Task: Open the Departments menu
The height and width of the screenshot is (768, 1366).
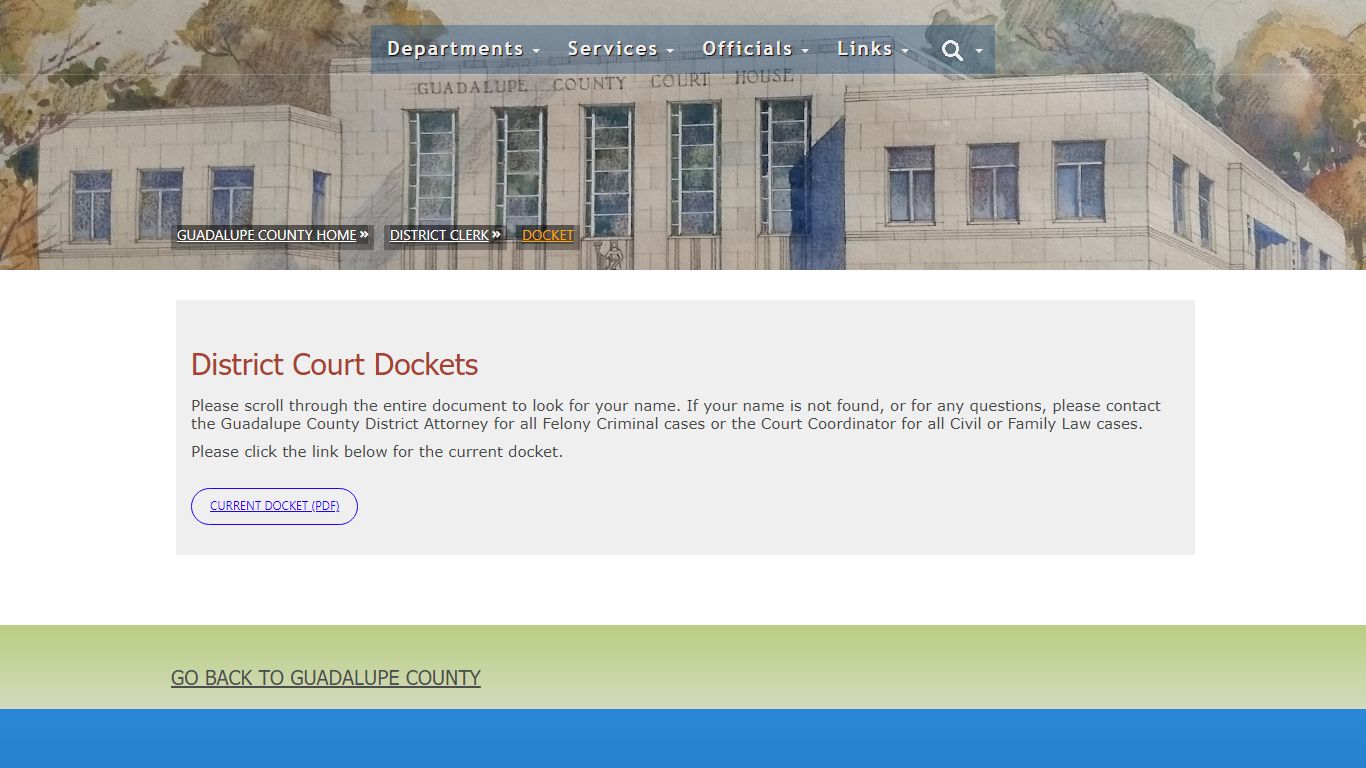Action: point(463,49)
